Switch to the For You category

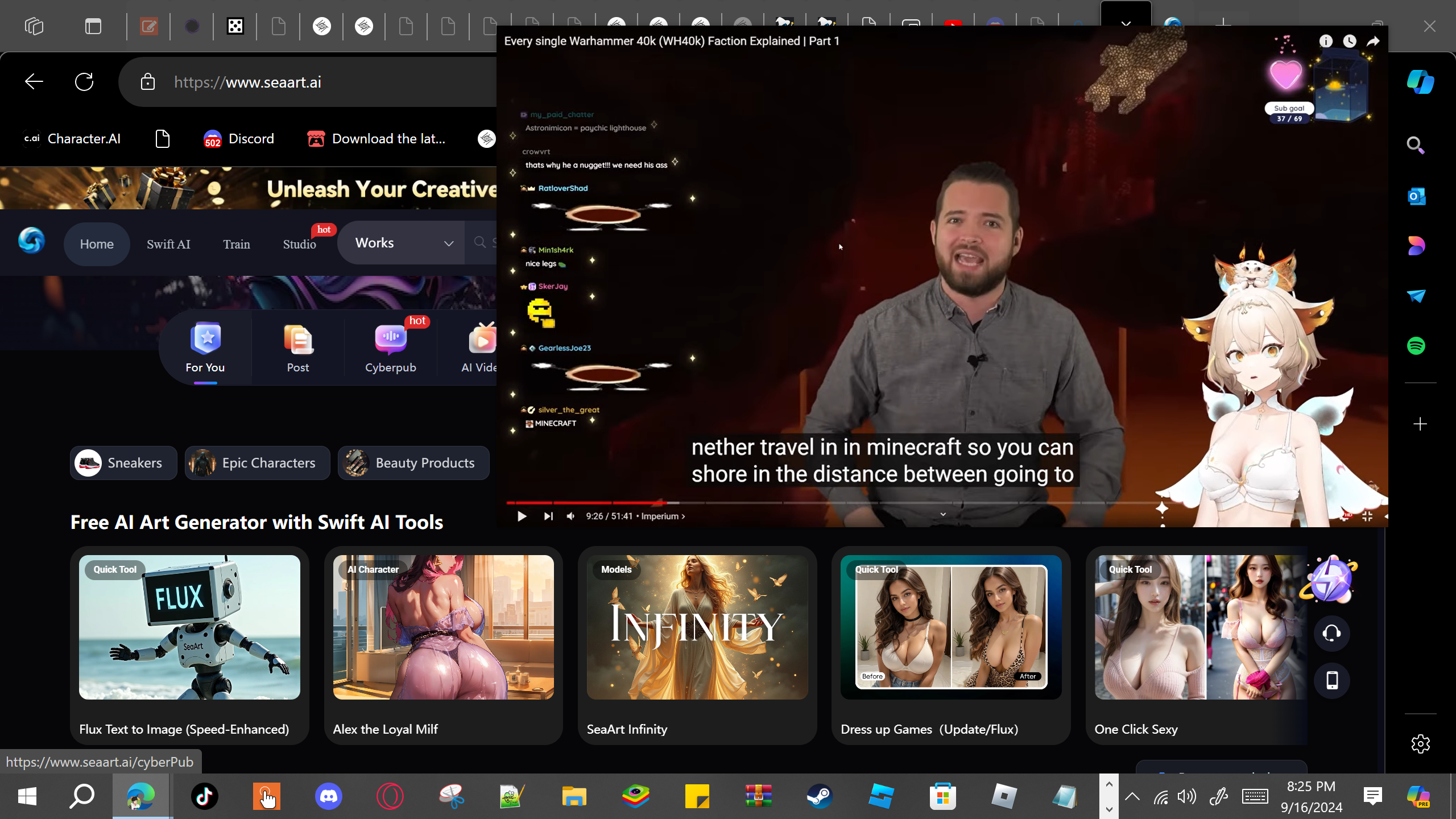click(x=205, y=348)
